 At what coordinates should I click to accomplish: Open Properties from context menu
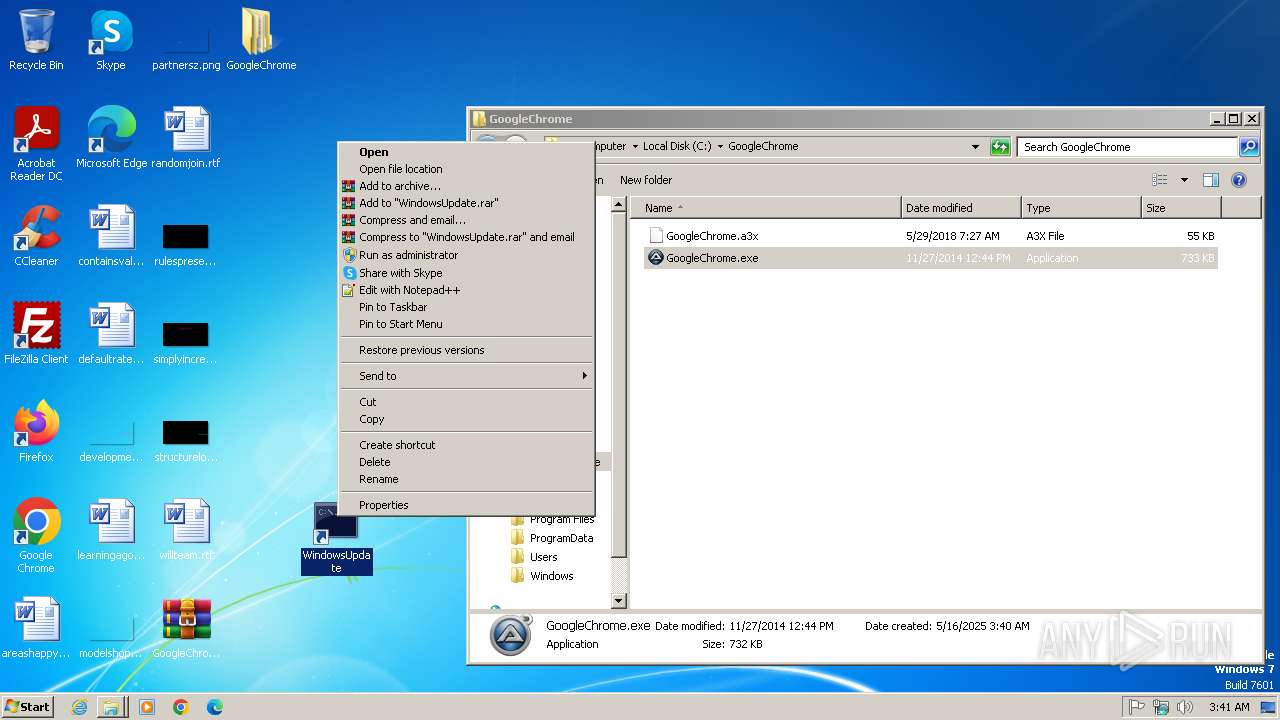(x=466, y=505)
